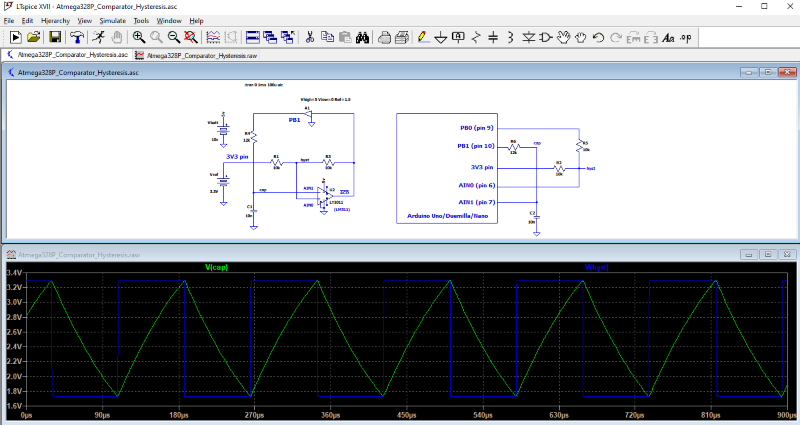
Task: Place an Inductor component
Action: pos(510,37)
